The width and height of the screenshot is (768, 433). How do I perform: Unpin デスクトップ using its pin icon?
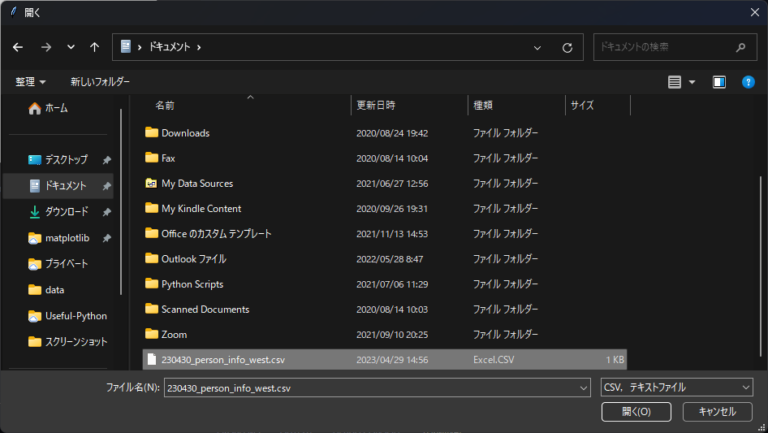[106, 160]
